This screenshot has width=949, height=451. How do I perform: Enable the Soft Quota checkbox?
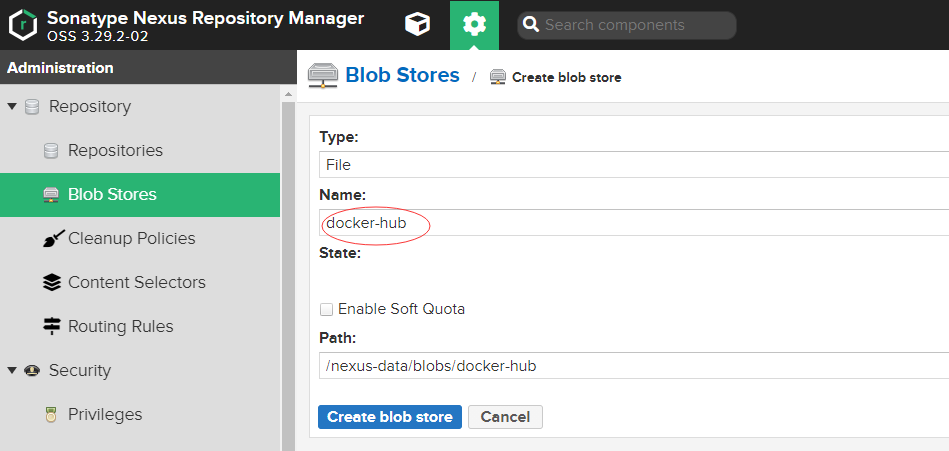[x=327, y=309]
